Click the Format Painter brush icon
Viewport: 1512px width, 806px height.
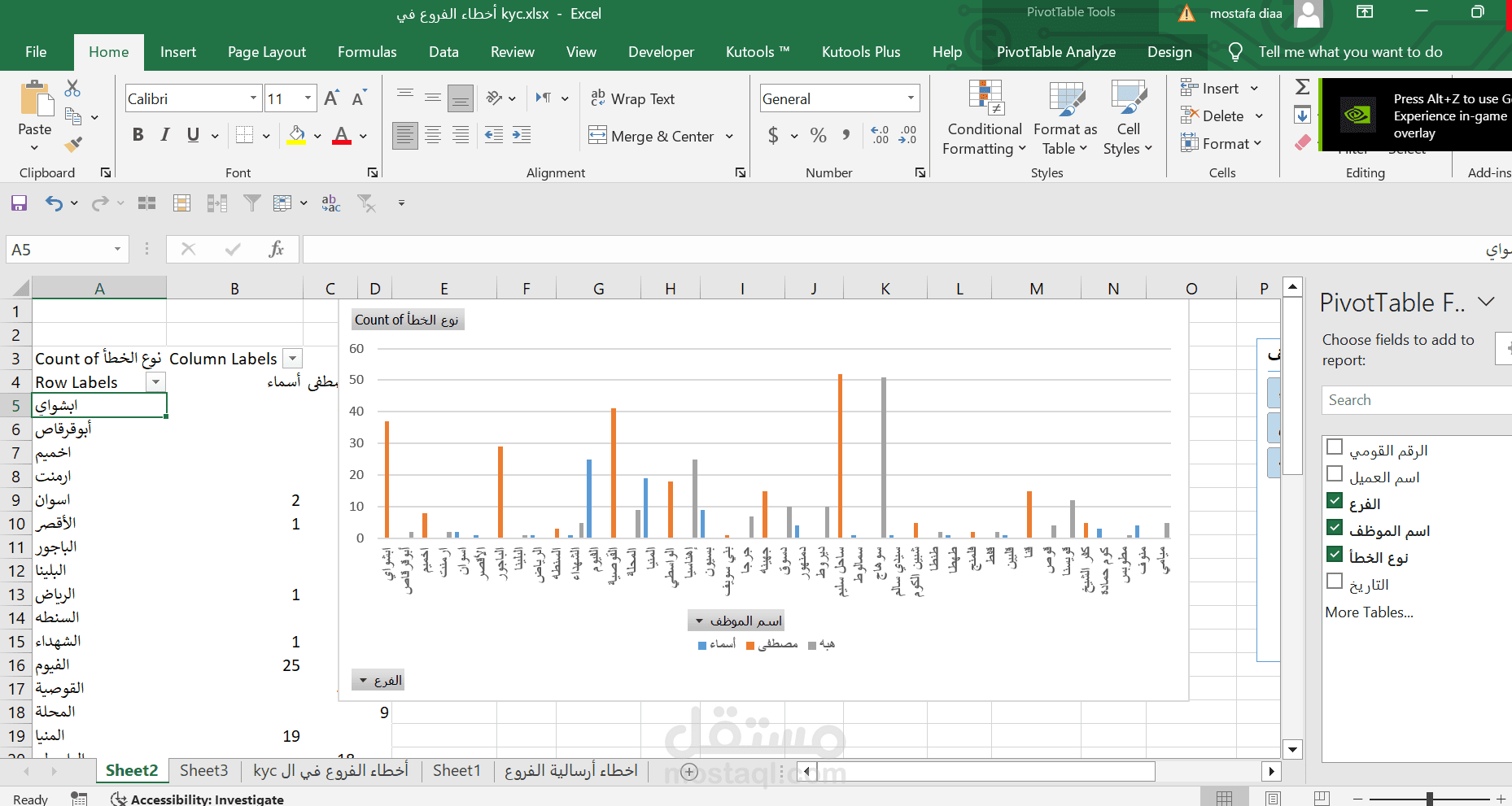tap(73, 145)
